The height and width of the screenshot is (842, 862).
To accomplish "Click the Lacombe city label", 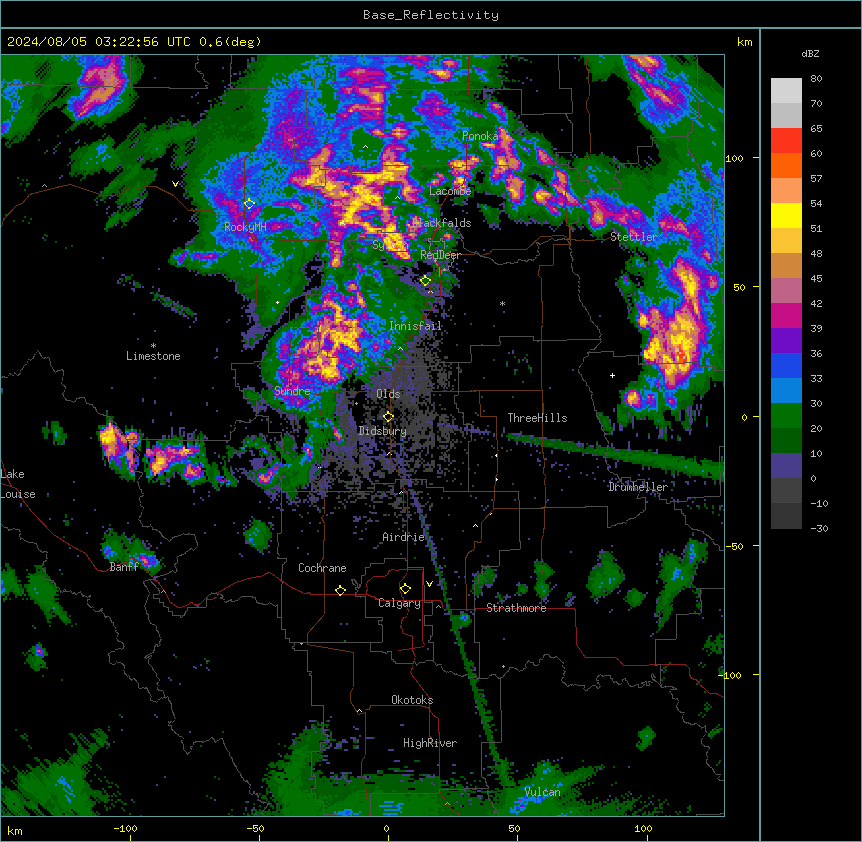I will coord(450,191).
